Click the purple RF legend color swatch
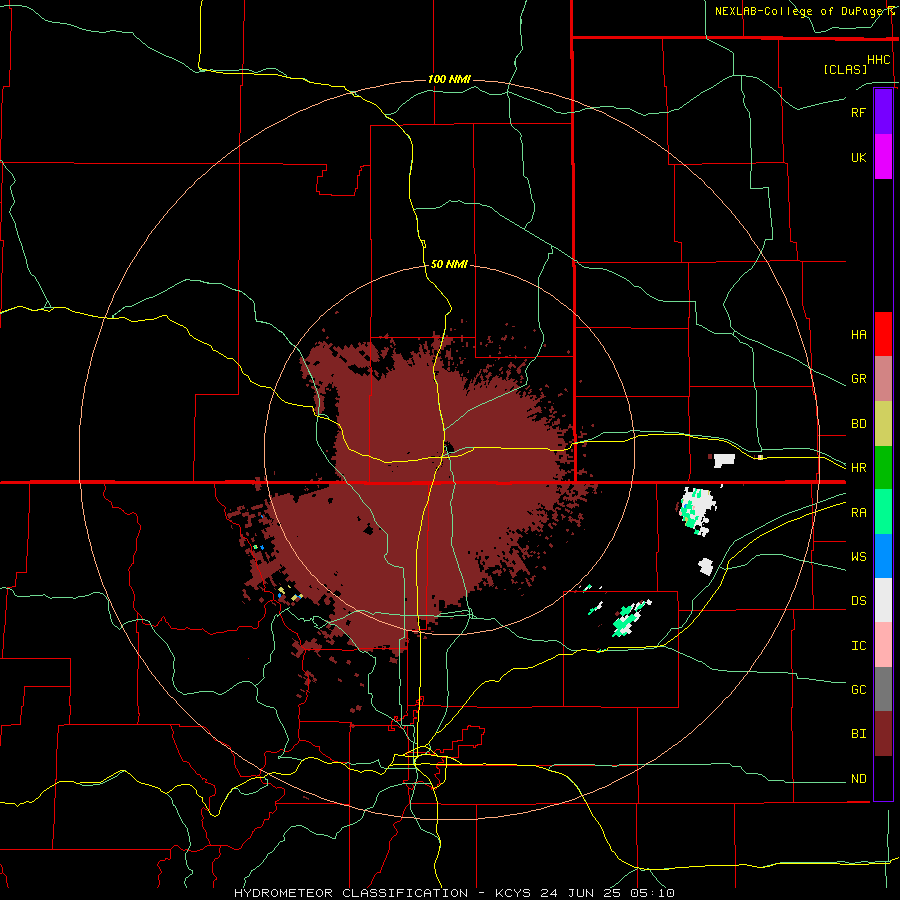This screenshot has width=900, height=900. 883,112
